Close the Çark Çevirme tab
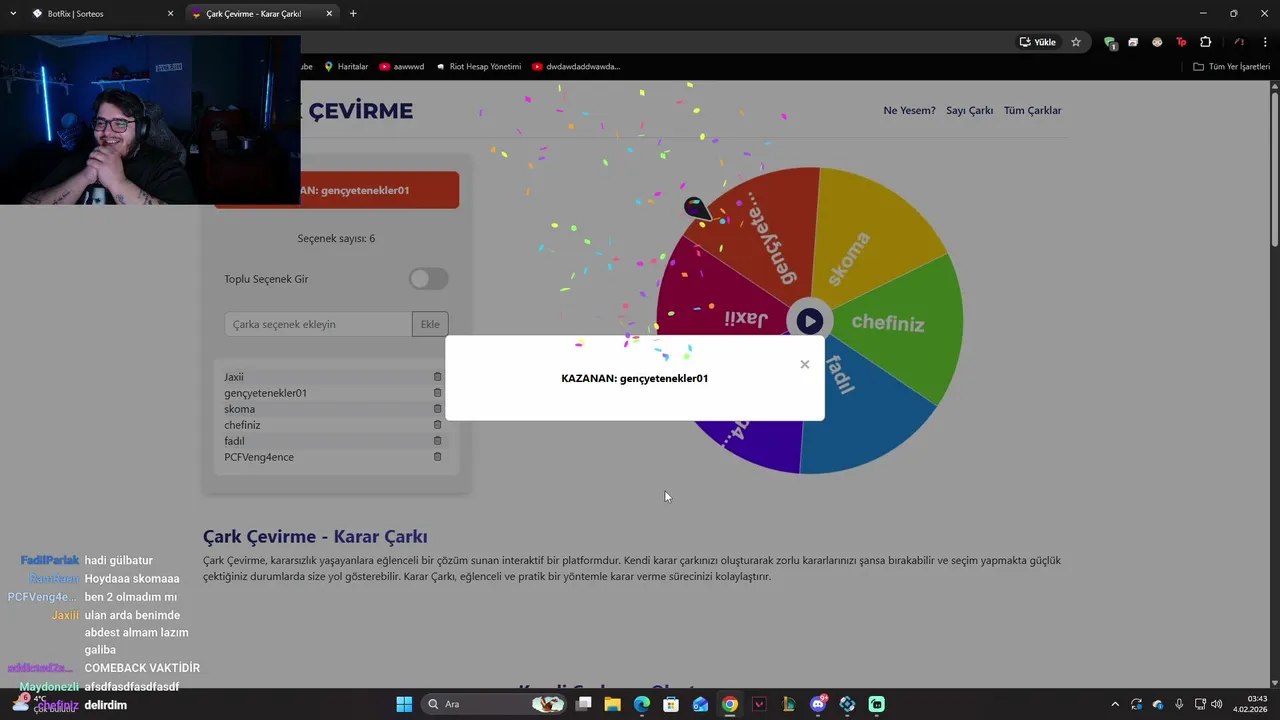Image resolution: width=1280 pixels, height=720 pixels. point(329,14)
